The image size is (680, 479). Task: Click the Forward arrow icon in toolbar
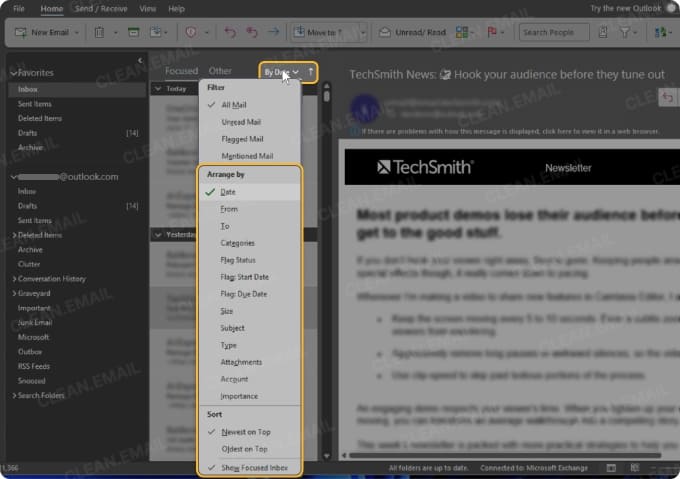click(273, 32)
